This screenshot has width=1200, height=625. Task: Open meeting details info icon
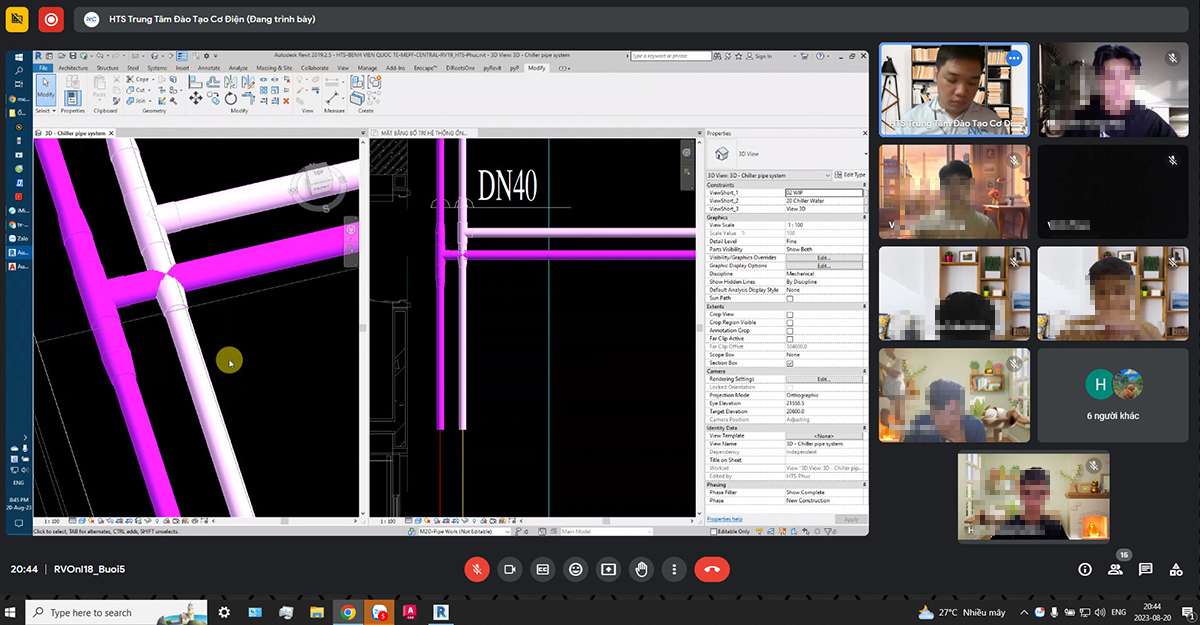1085,569
